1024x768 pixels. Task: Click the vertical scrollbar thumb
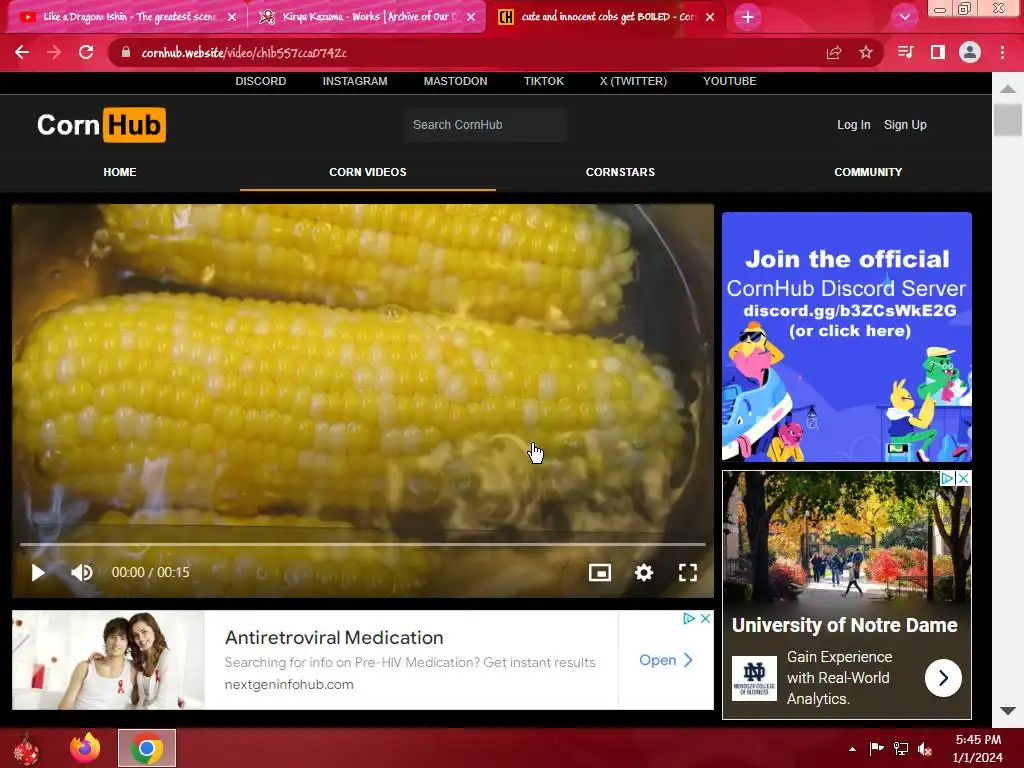pos(1008,120)
